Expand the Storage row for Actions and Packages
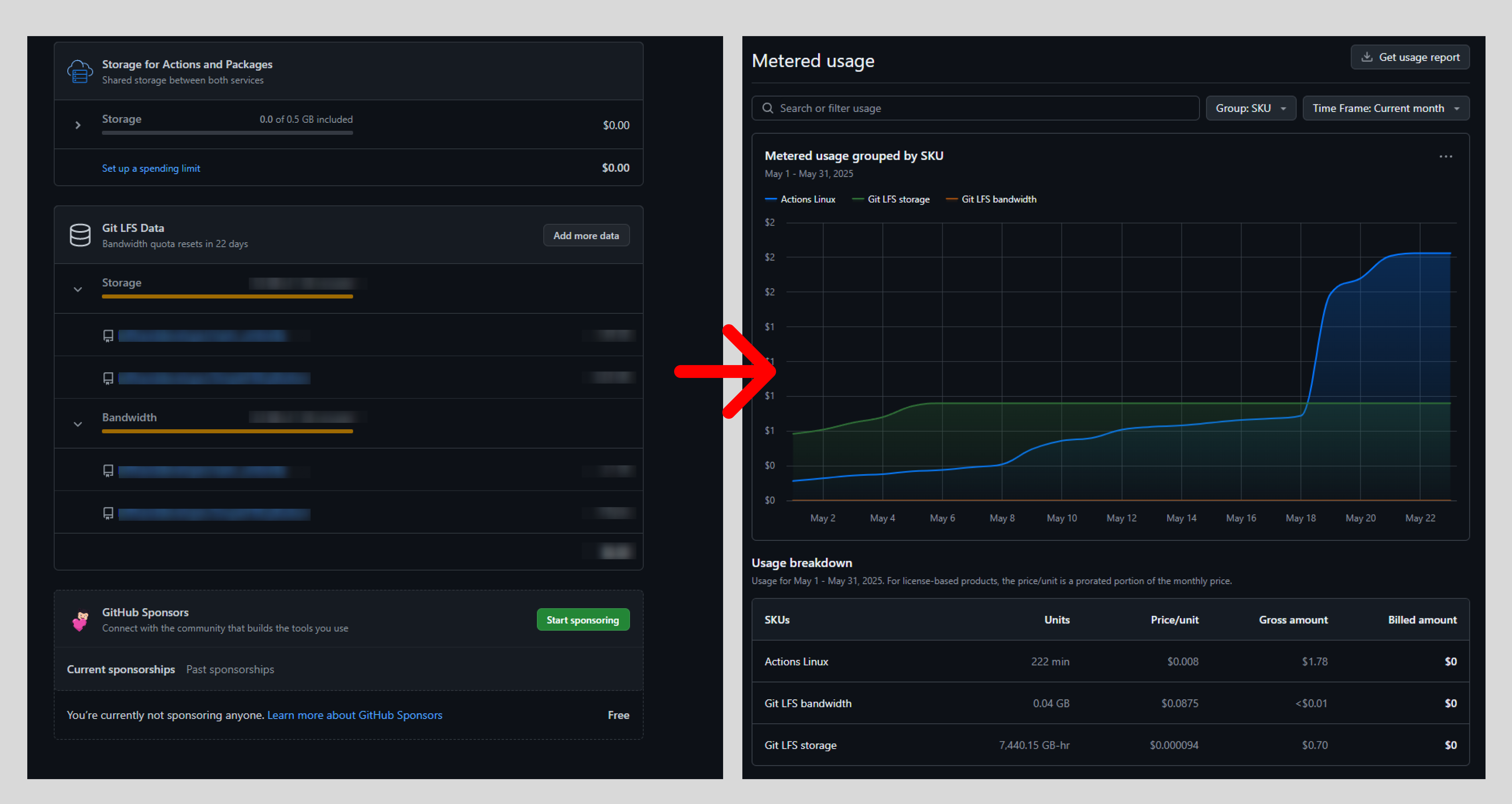This screenshot has height=804, width=1512. coord(77,125)
